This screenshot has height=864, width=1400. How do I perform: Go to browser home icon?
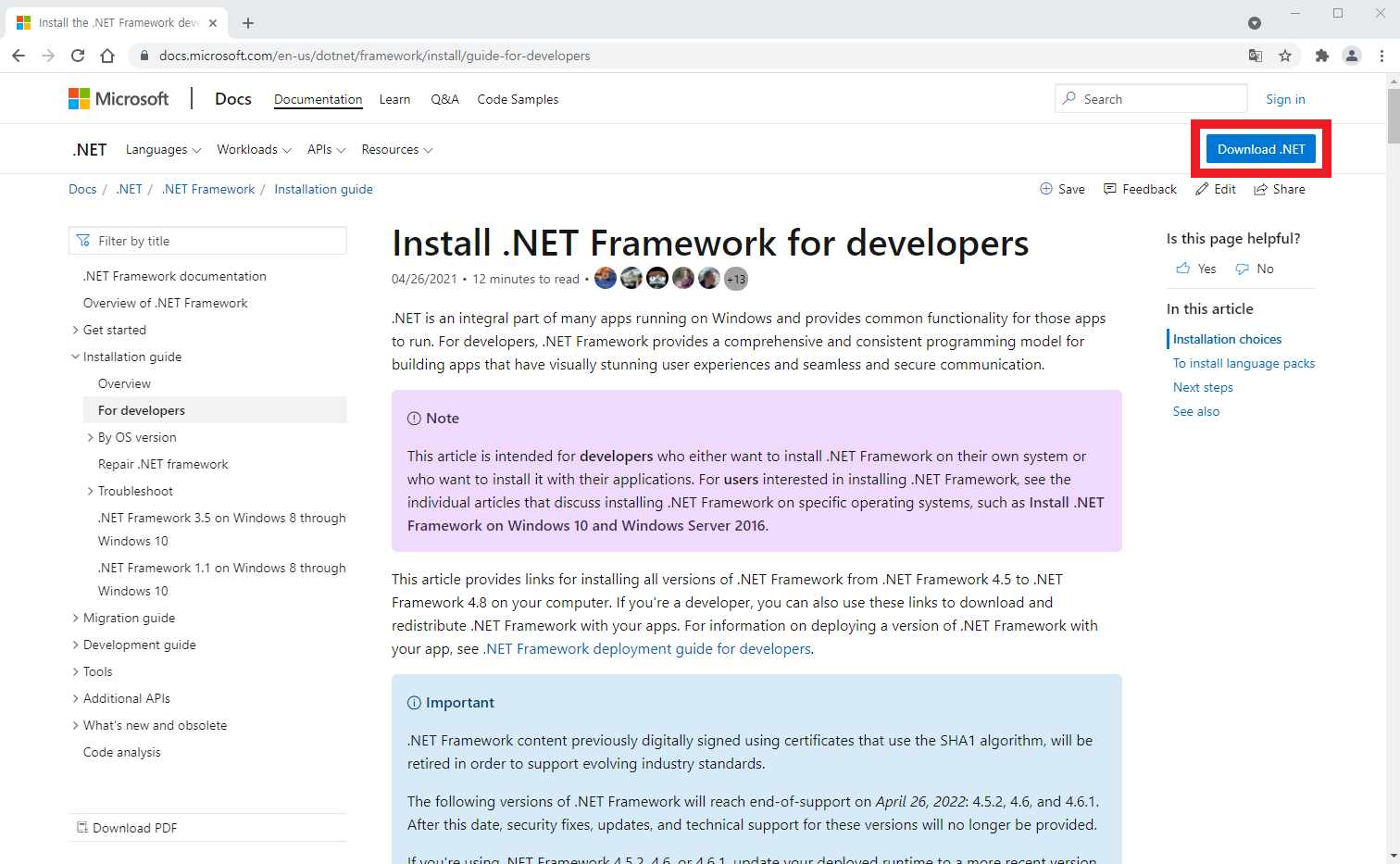point(107,56)
